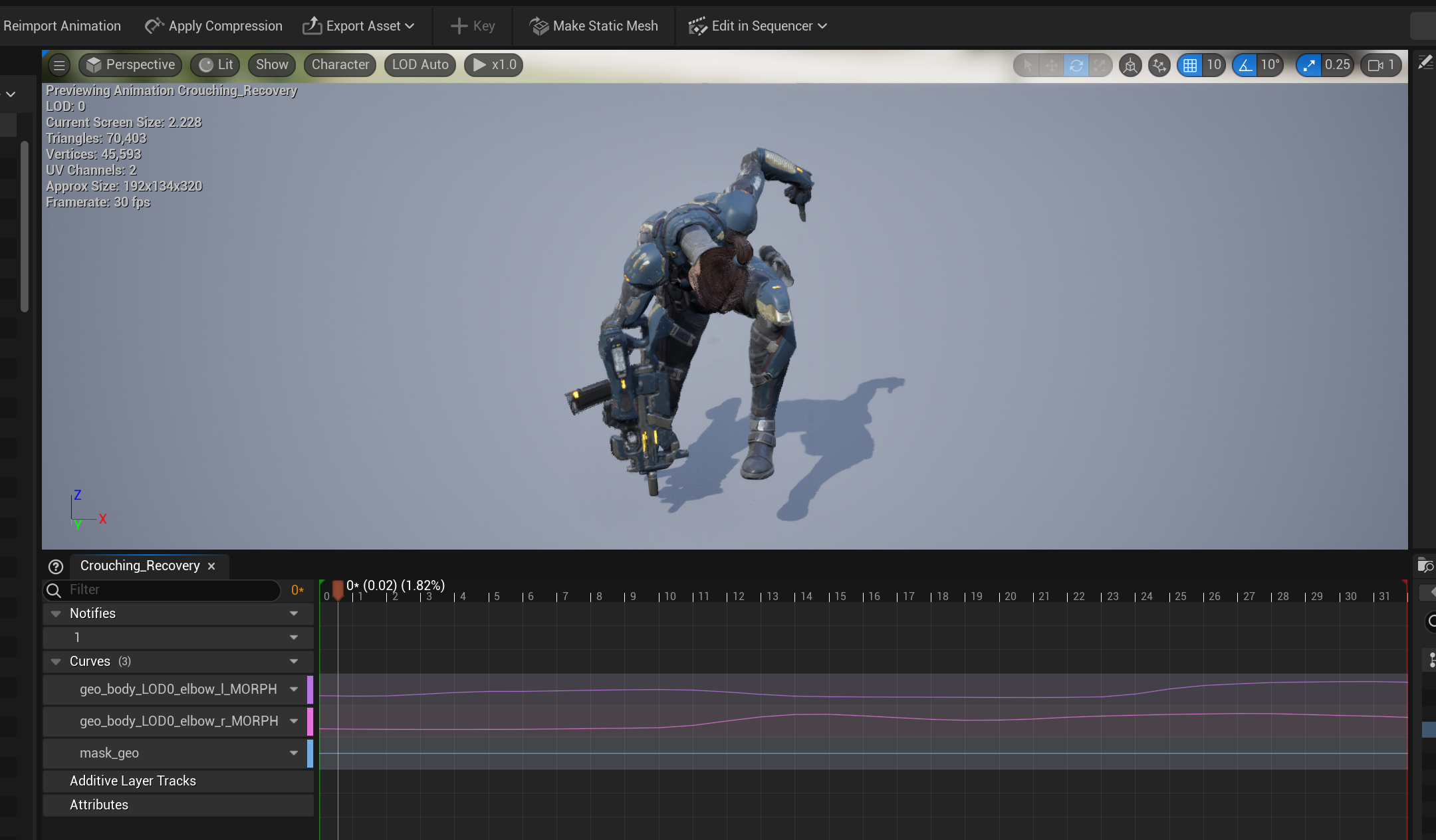Toggle grid snapping on or off
The height and width of the screenshot is (840, 1436).
pyautogui.click(x=1190, y=65)
